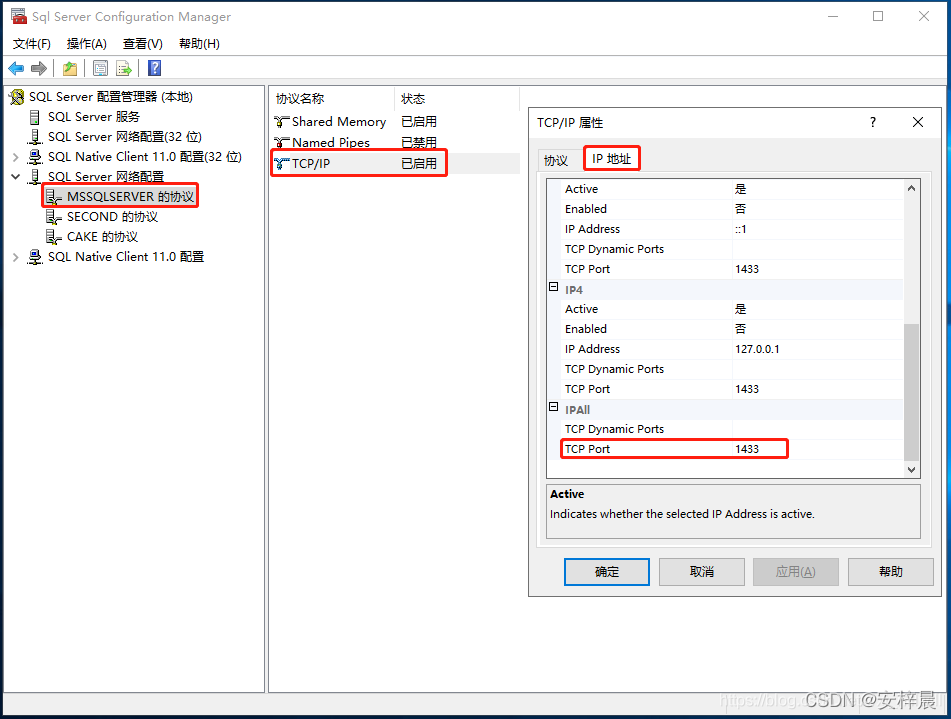Click the TCP/IP protocol icon
This screenshot has width=951, height=719.
(x=281, y=164)
